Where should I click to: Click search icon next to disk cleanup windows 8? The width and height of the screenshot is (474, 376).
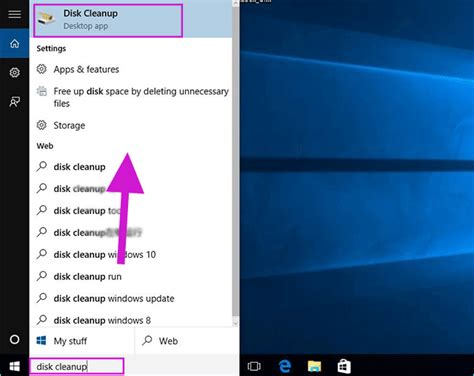point(42,319)
